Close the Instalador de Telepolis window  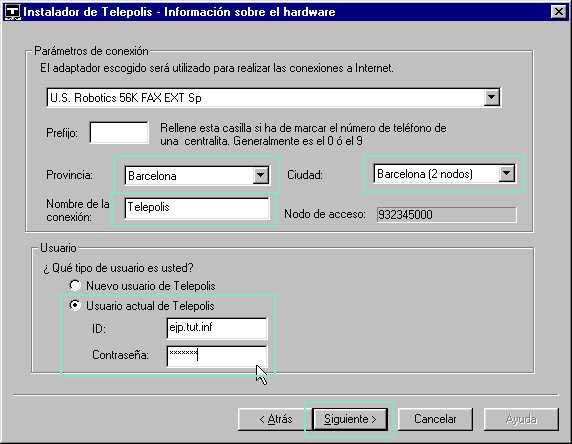559,12
